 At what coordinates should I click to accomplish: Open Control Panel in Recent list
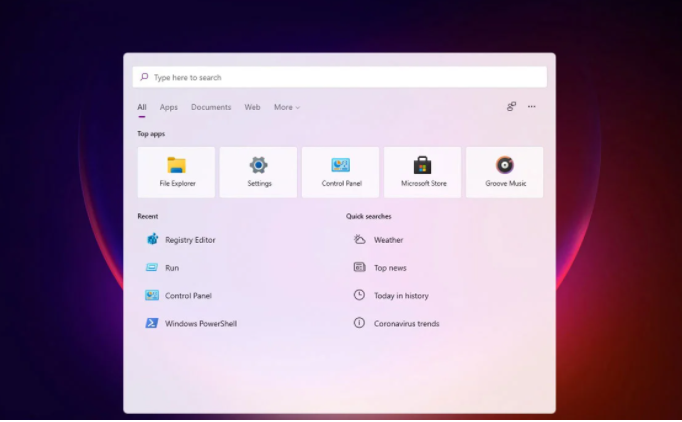(x=187, y=296)
